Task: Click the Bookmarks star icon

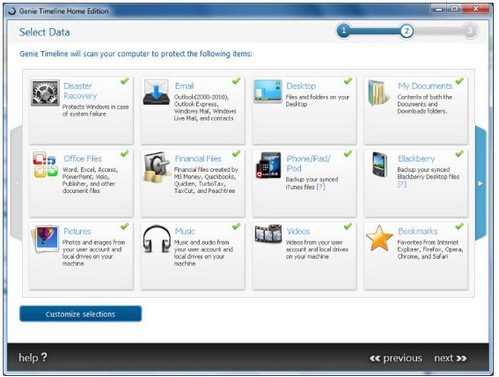Action: 379,238
